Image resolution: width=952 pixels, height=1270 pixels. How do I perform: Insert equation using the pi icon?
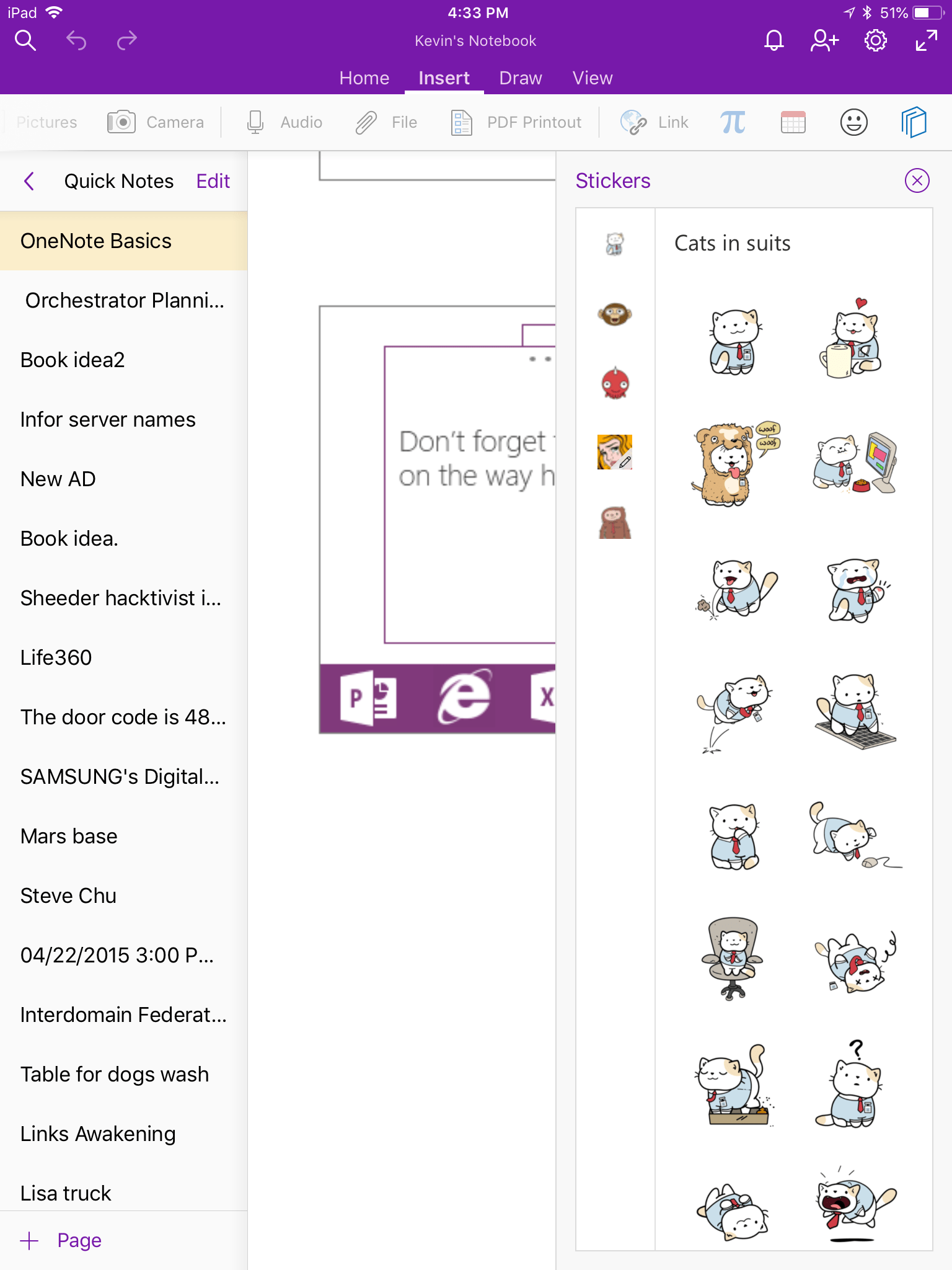pos(733,122)
